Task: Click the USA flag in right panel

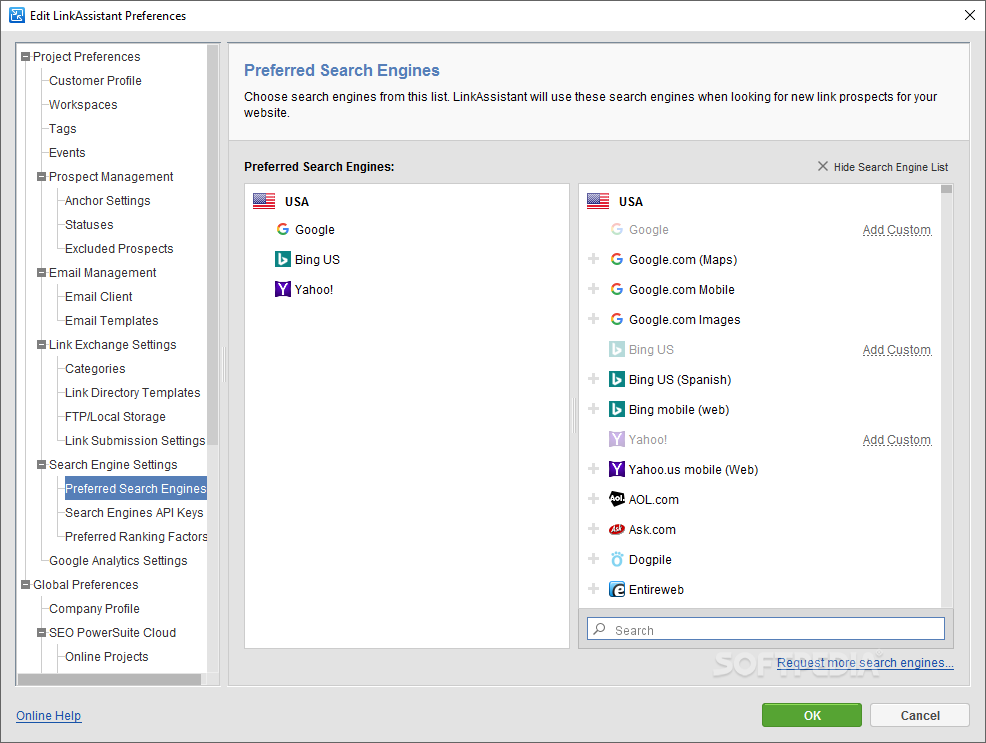Action: (x=598, y=201)
